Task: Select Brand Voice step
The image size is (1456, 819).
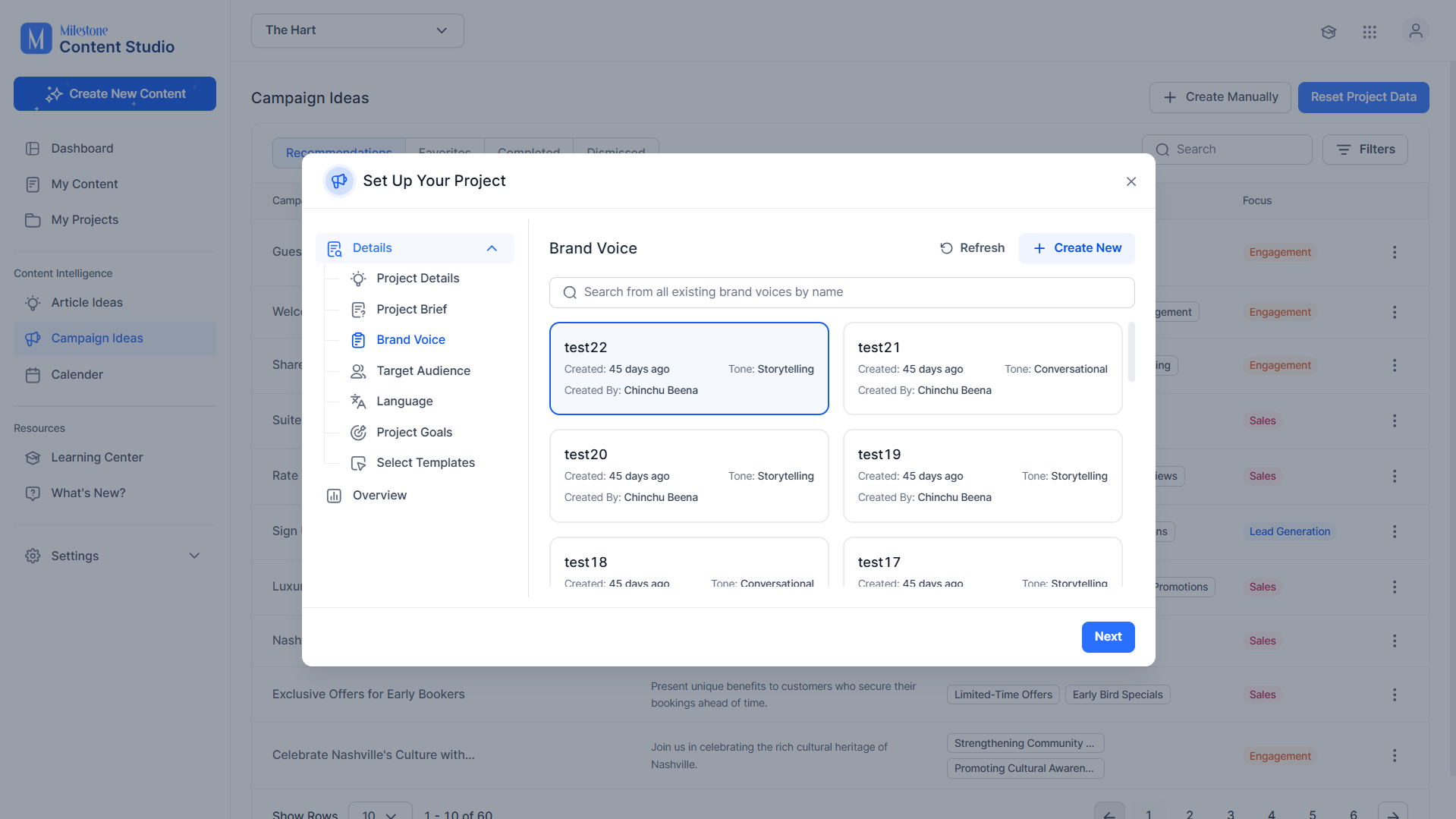Action: 410,340
